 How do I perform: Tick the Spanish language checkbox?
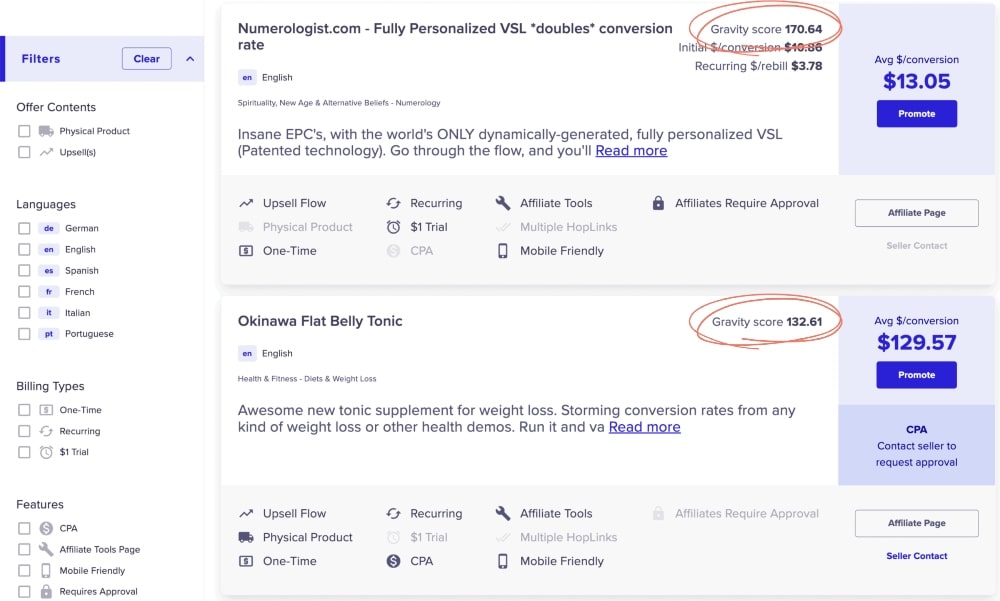[x=24, y=270]
